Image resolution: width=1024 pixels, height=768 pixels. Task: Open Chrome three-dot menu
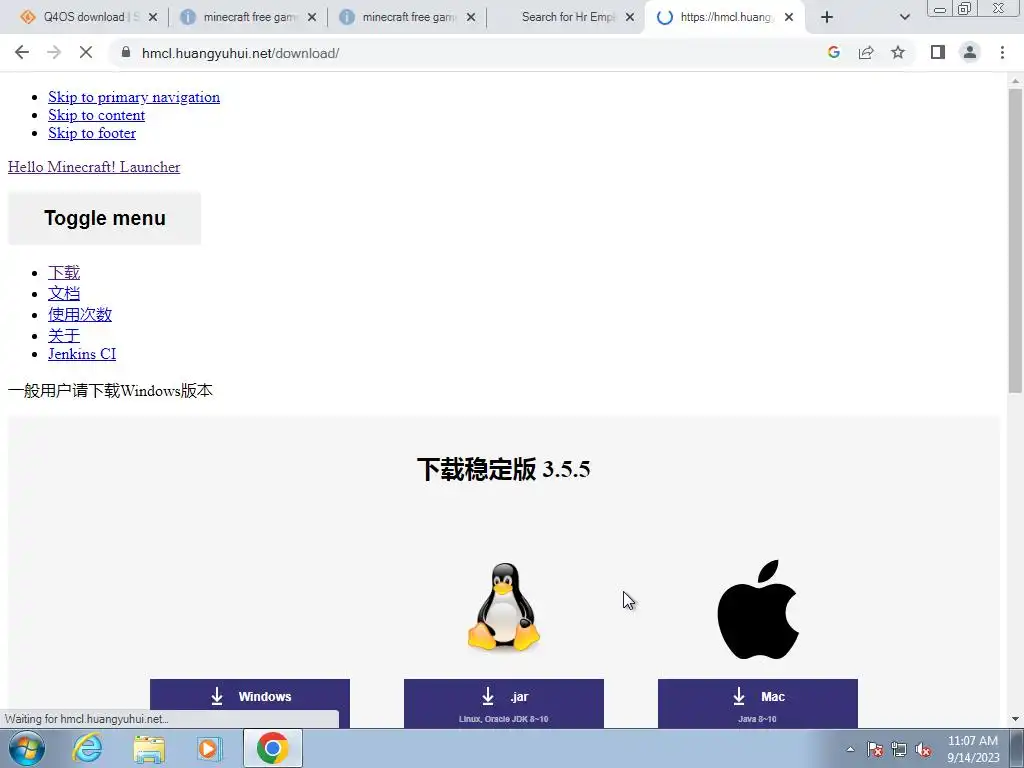[x=1002, y=52]
